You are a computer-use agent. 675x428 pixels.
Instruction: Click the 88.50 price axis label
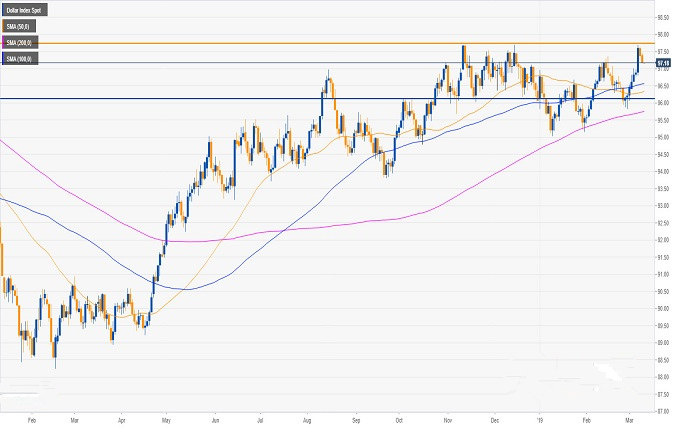click(663, 360)
